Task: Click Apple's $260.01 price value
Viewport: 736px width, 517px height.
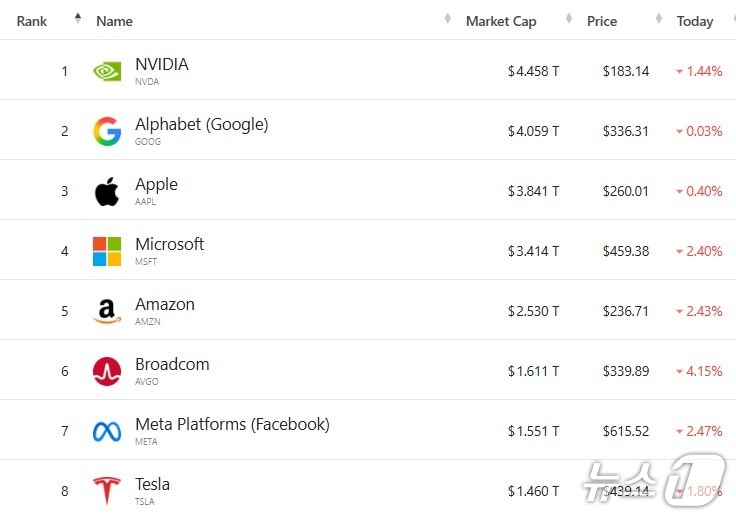Action: [x=625, y=191]
